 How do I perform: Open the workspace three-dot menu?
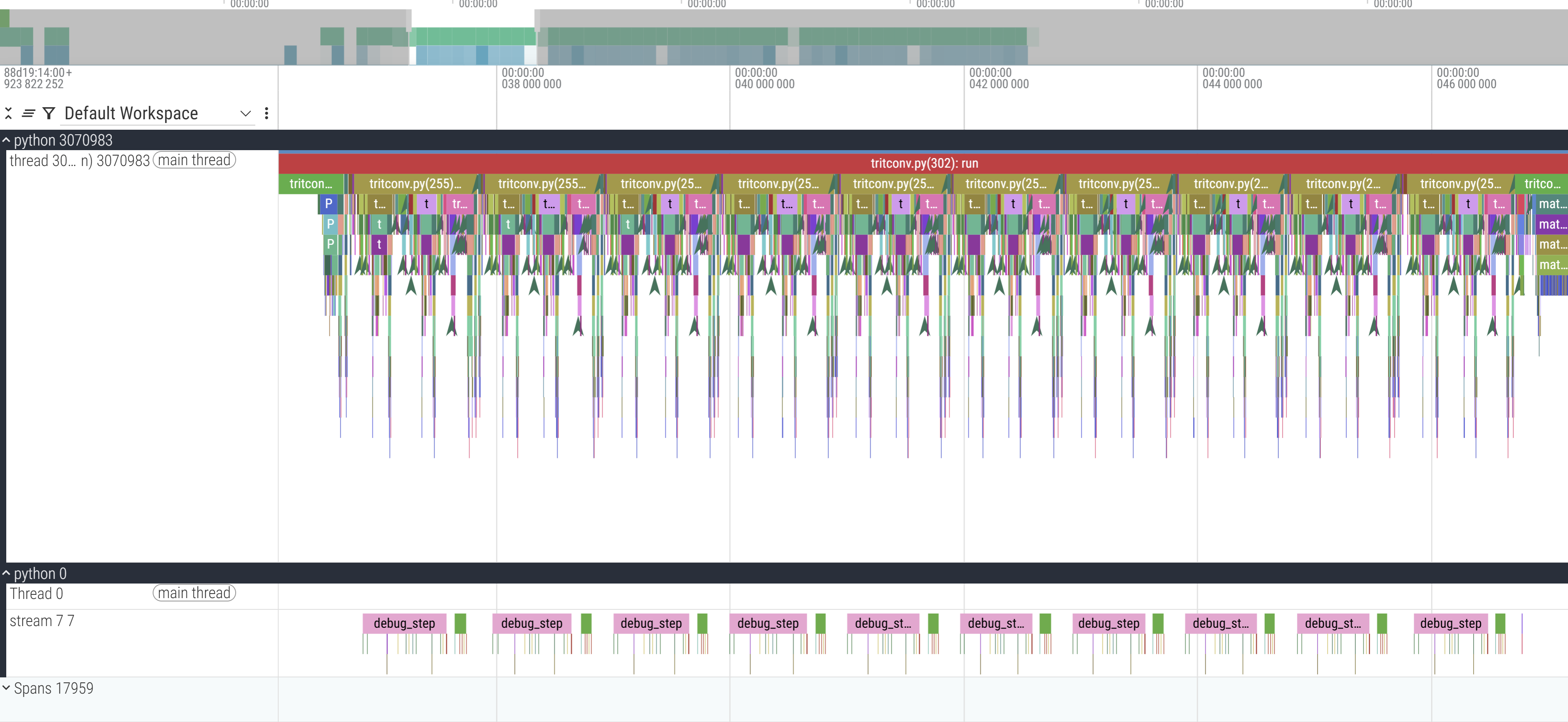point(266,113)
